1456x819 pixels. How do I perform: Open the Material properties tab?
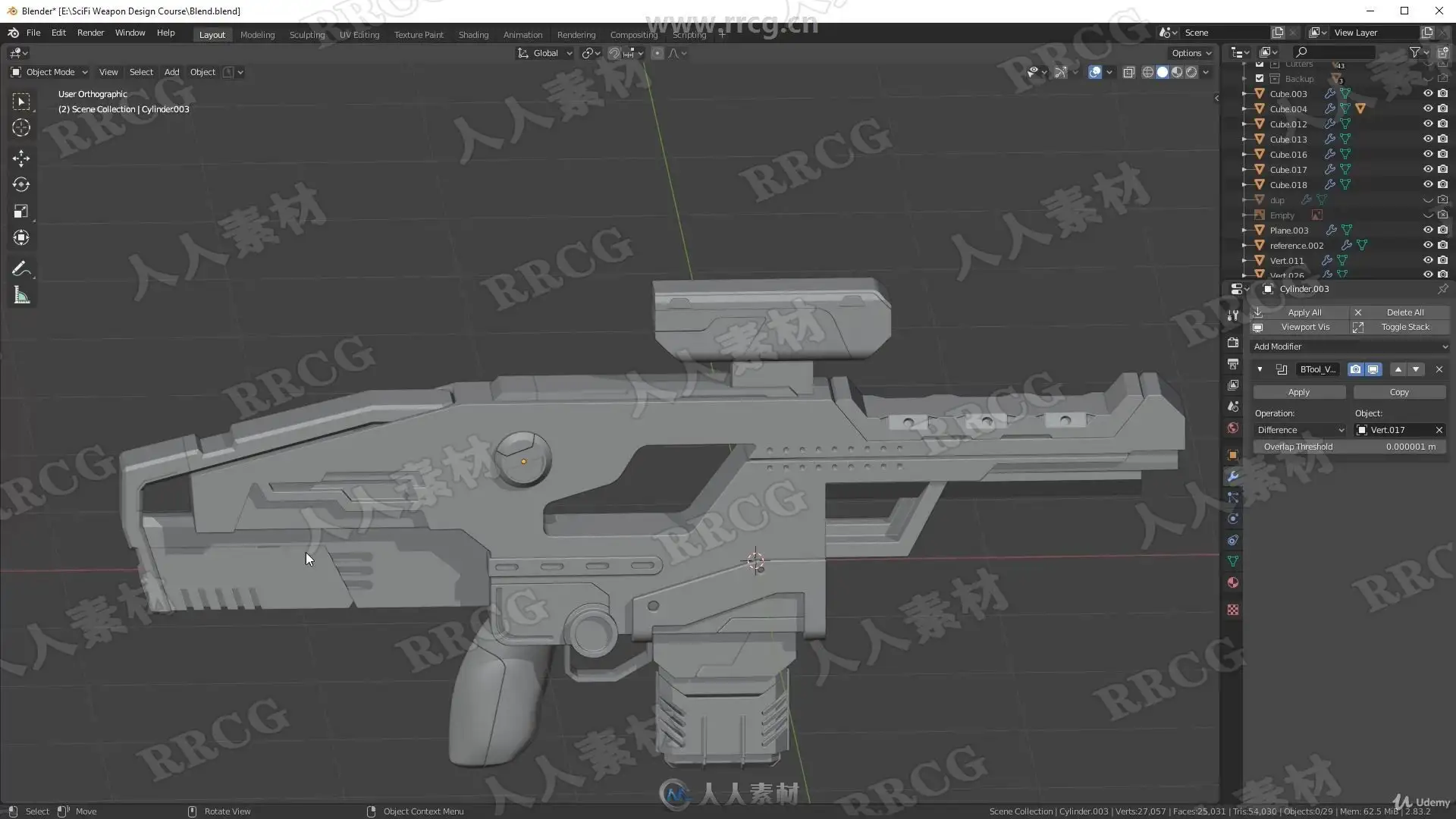[1233, 582]
